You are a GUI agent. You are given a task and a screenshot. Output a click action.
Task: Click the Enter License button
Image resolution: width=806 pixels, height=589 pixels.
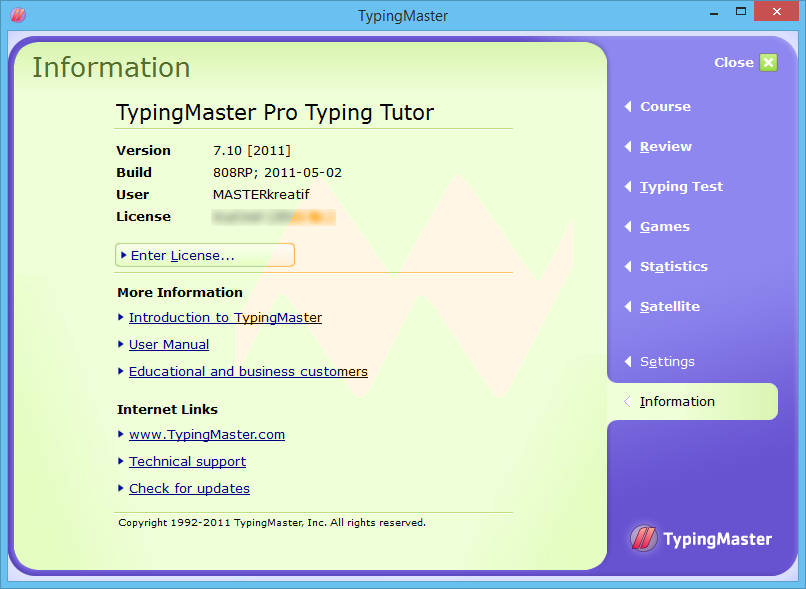point(205,255)
